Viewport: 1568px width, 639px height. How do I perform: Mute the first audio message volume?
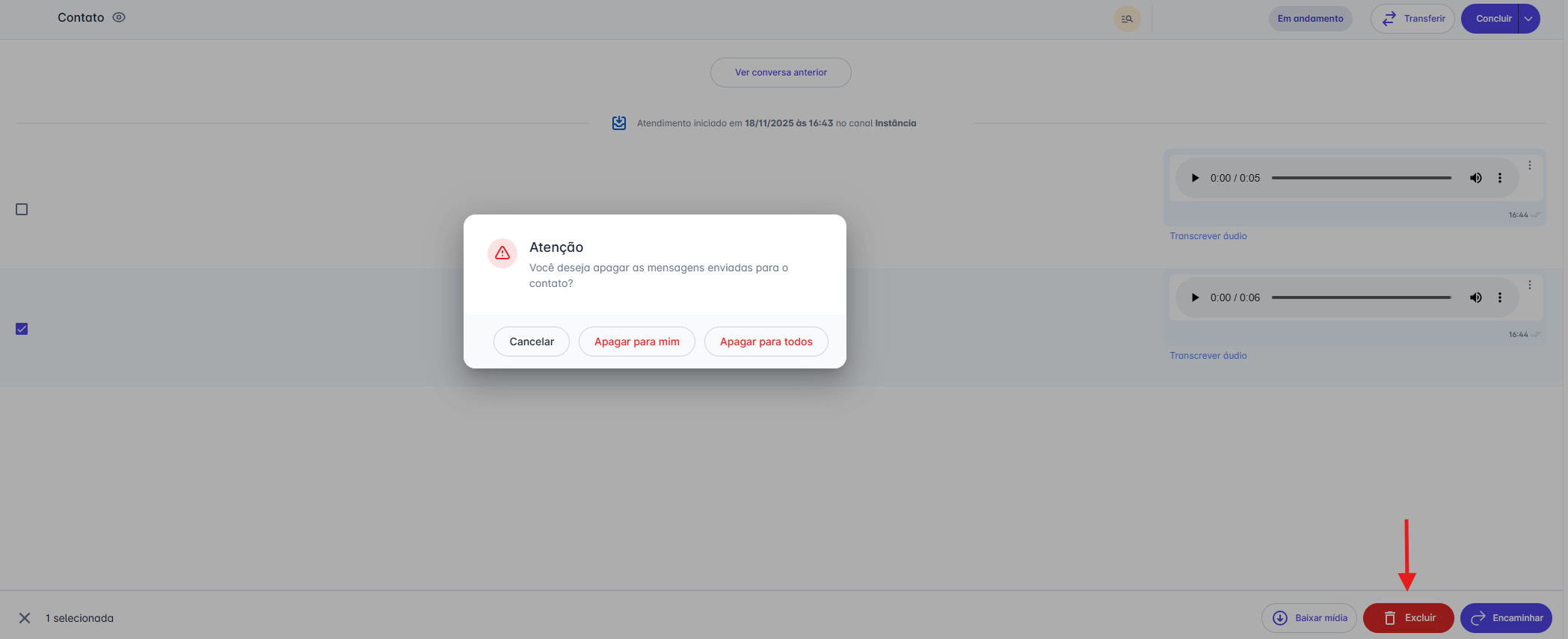click(x=1475, y=178)
